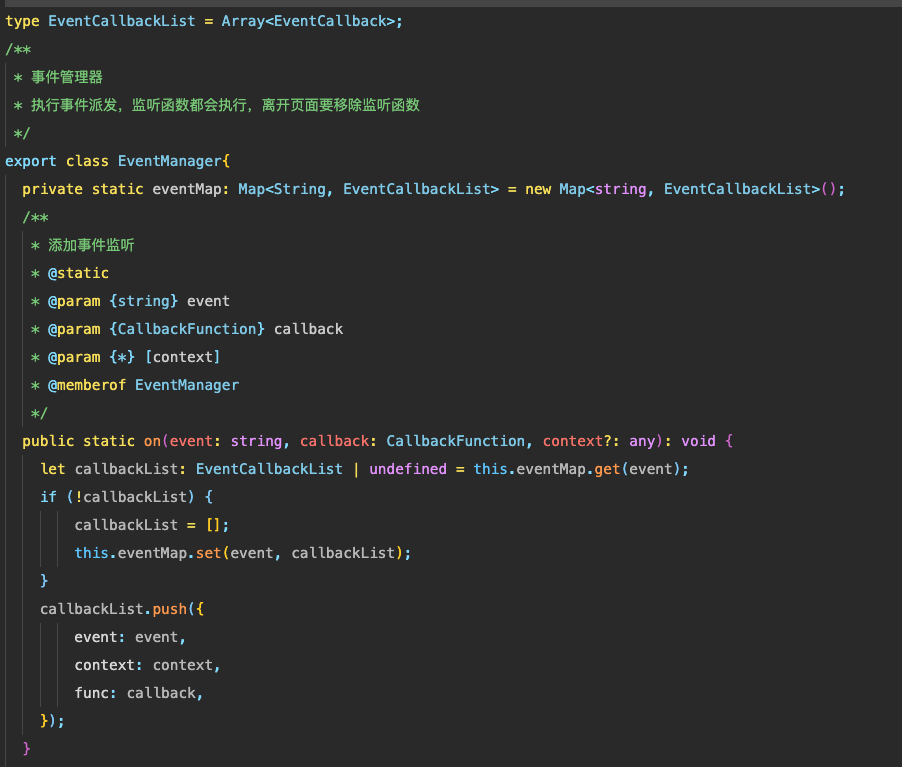Click the 事件管理器 comment line
Image resolution: width=902 pixels, height=767 pixels.
67,77
